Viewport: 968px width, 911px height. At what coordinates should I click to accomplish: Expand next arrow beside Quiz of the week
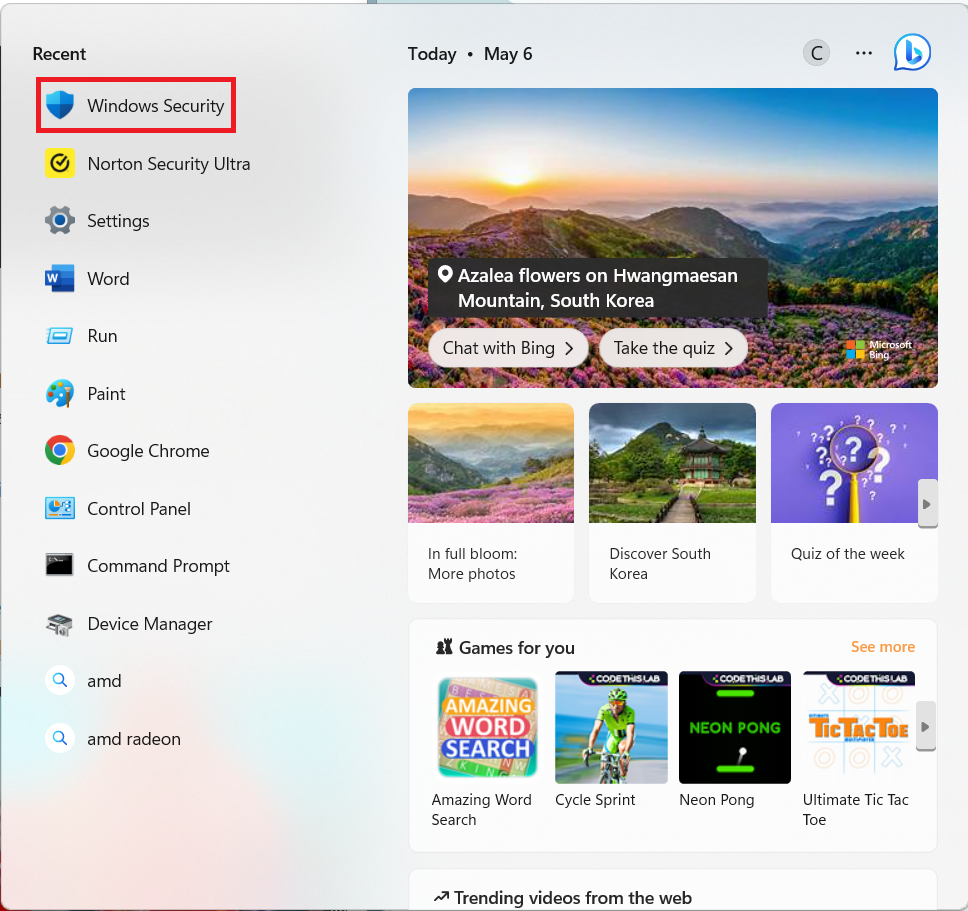927,504
